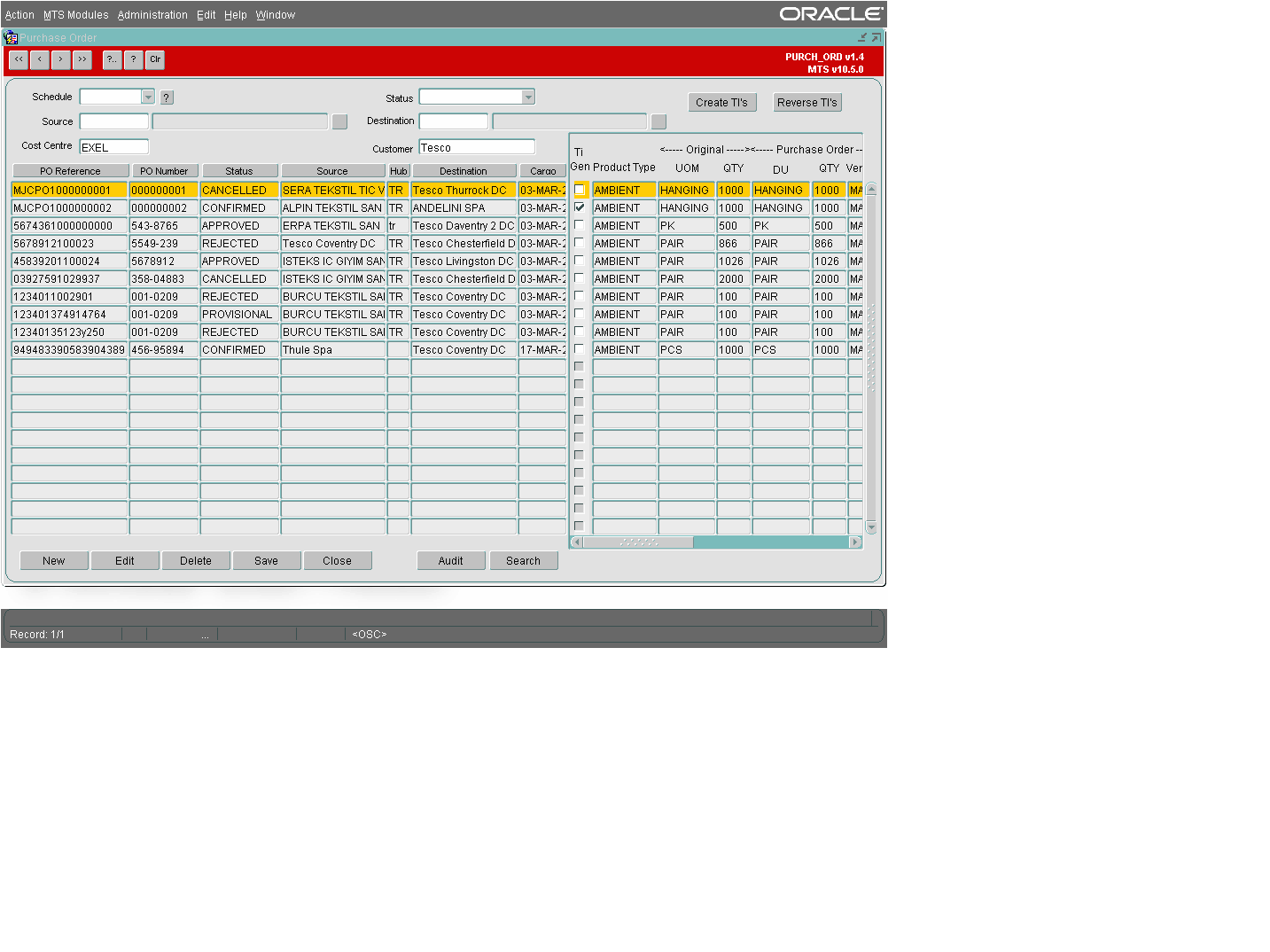Open the Window menu
Image resolution: width=1270 pixels, height=952 pixels.
point(275,15)
